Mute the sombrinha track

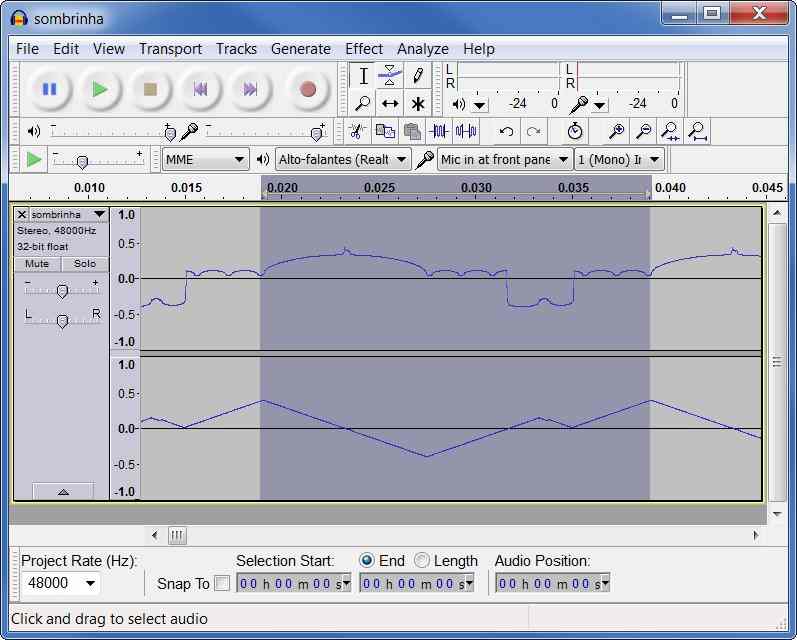tap(37, 264)
